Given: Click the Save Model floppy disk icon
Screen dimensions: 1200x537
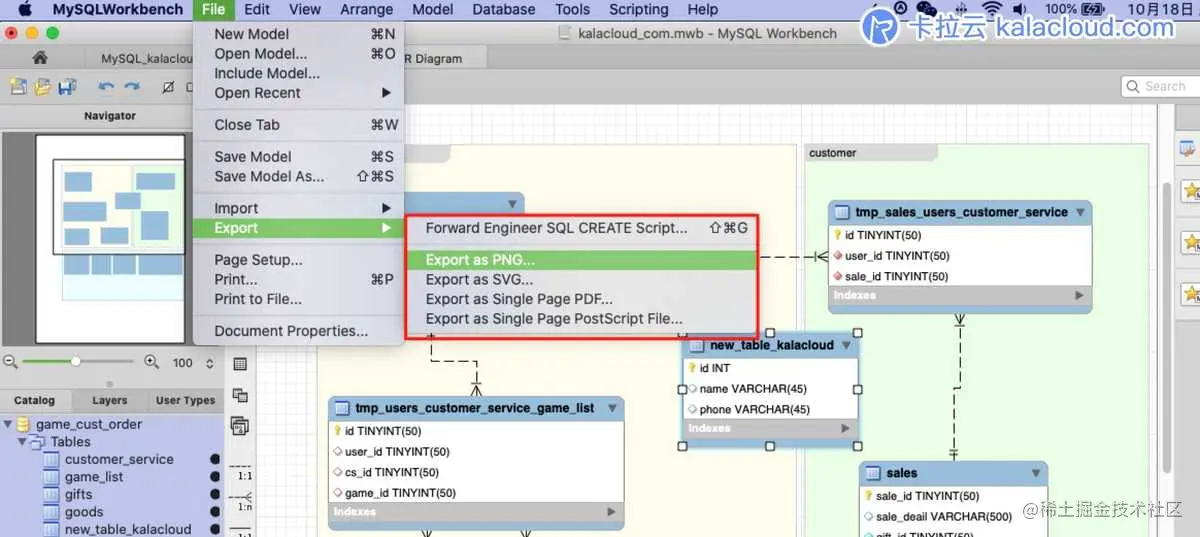Looking at the screenshot, I should coord(67,87).
